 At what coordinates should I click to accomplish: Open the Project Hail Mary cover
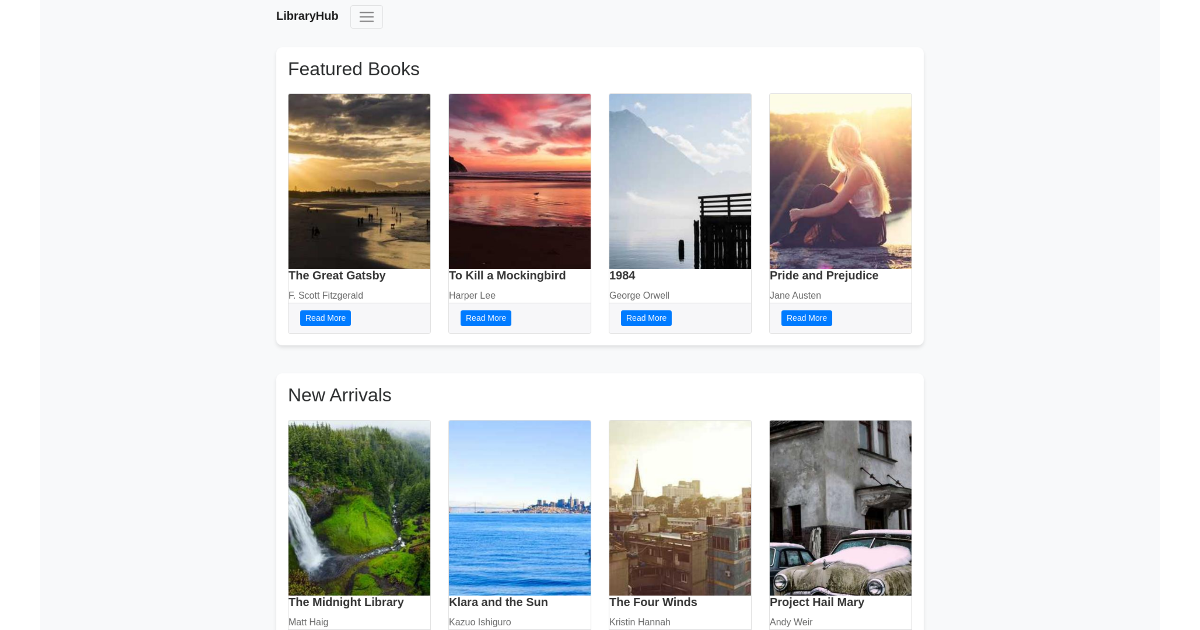pos(840,508)
